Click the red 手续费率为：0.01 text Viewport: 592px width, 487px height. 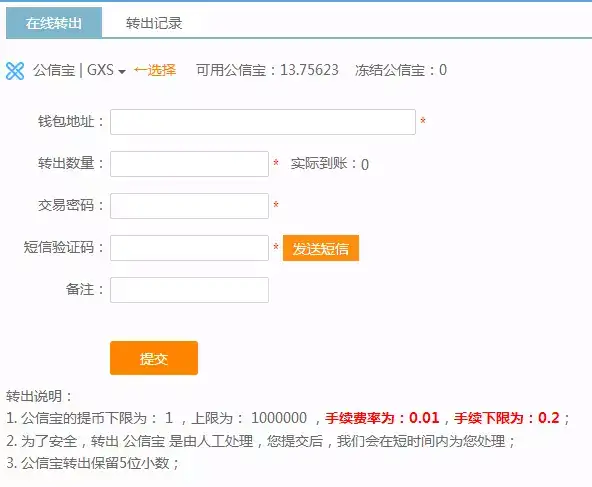pos(382,418)
